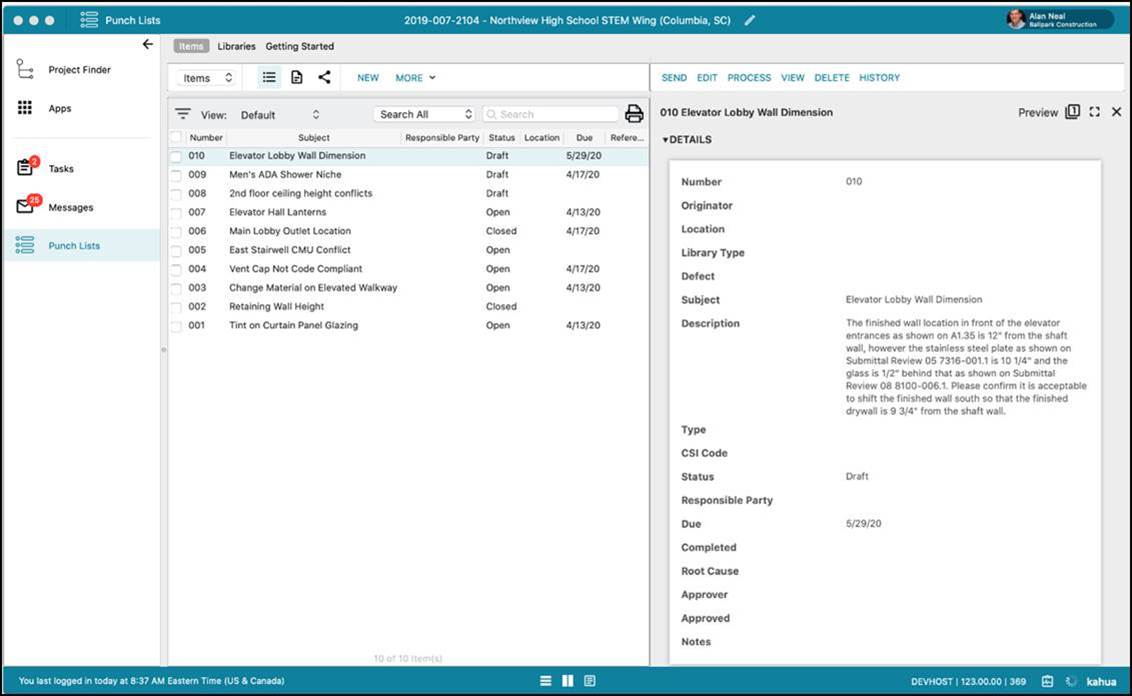Click the EDIT action in detail pane
1132x696 pixels.
[x=707, y=77]
